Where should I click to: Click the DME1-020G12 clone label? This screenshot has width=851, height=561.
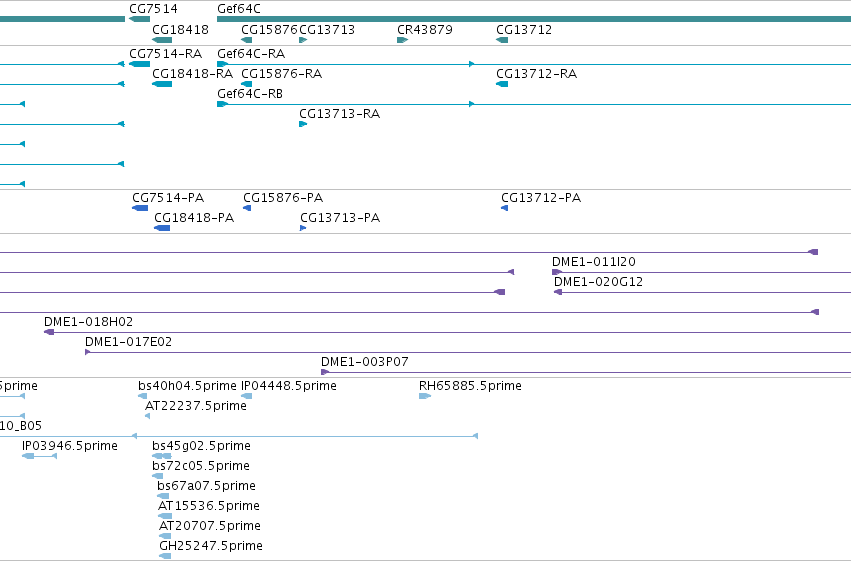598,282
